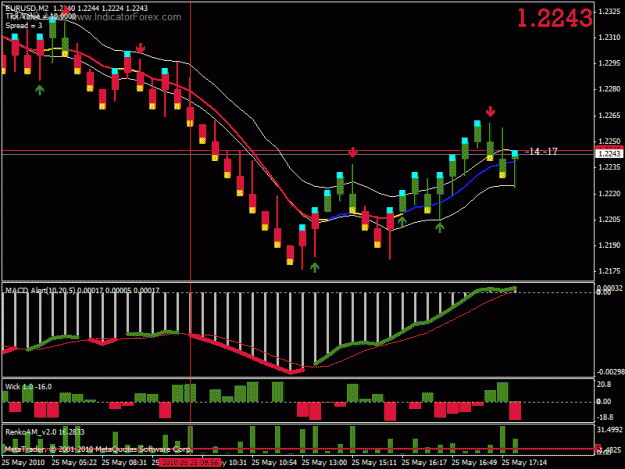Click the MetaTrader MetaQuotes copyright text
The width and height of the screenshot is (625, 469).
click(98, 449)
